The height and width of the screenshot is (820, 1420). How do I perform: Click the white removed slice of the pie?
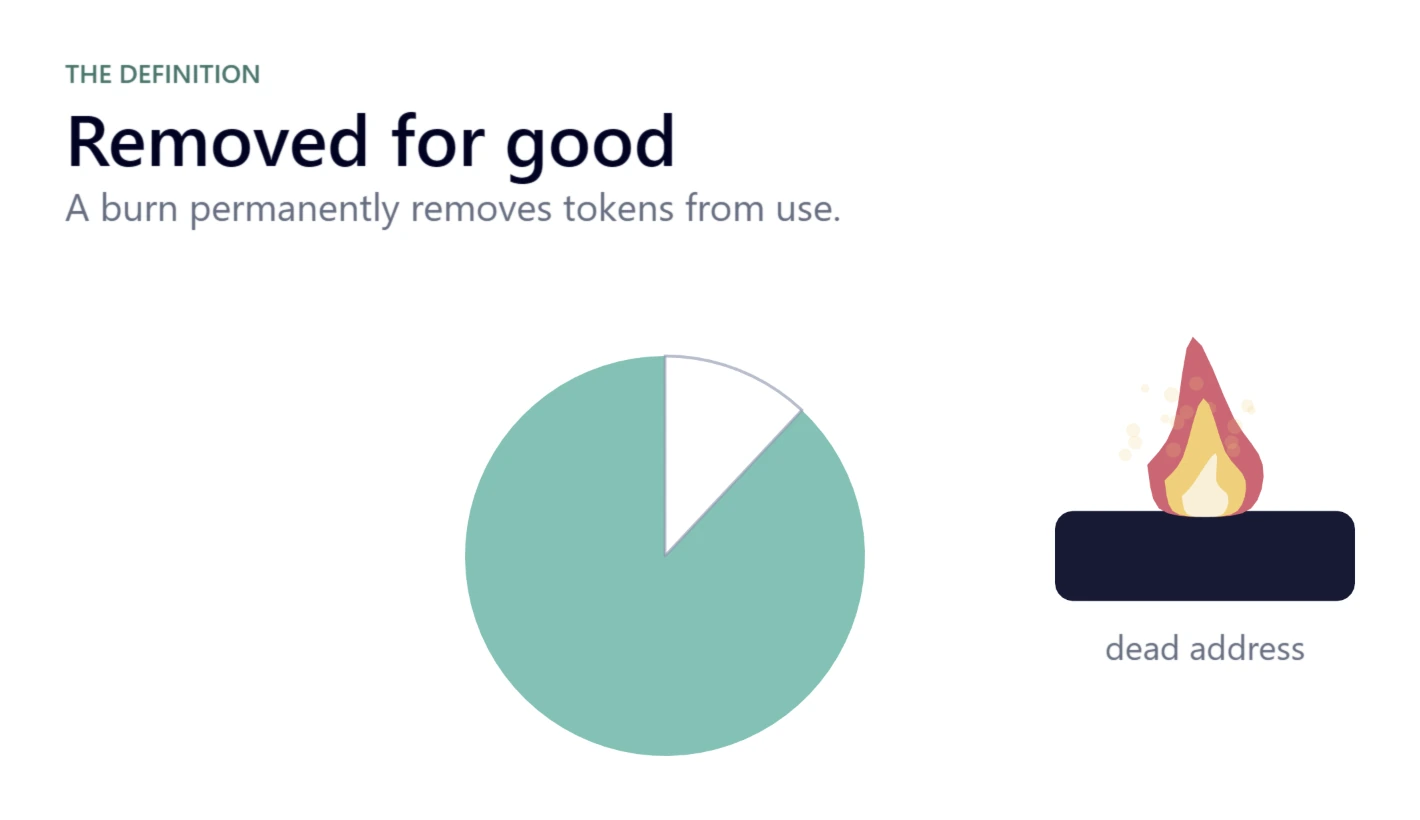coord(715,430)
